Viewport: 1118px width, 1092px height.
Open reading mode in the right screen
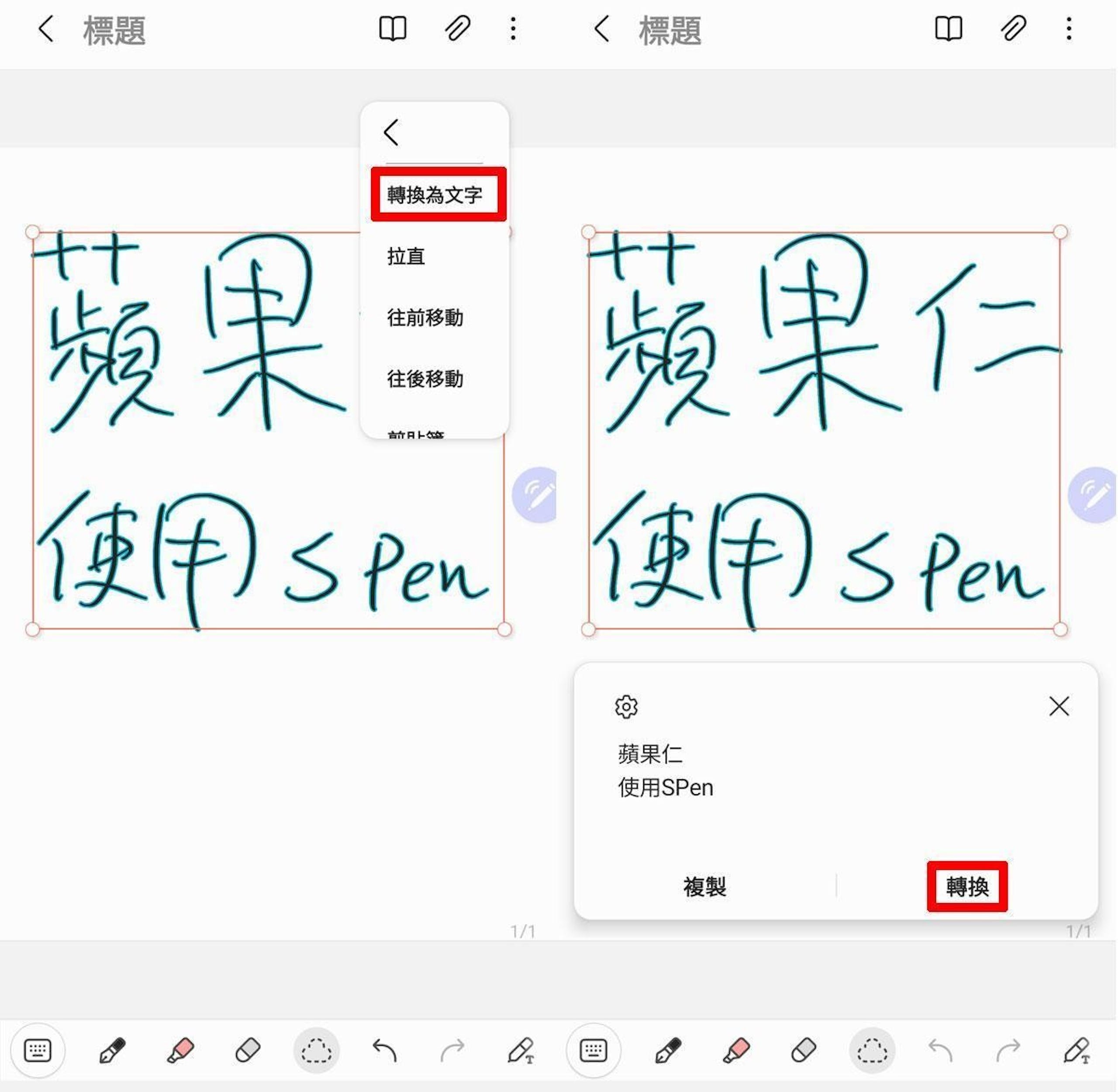pyautogui.click(x=949, y=29)
